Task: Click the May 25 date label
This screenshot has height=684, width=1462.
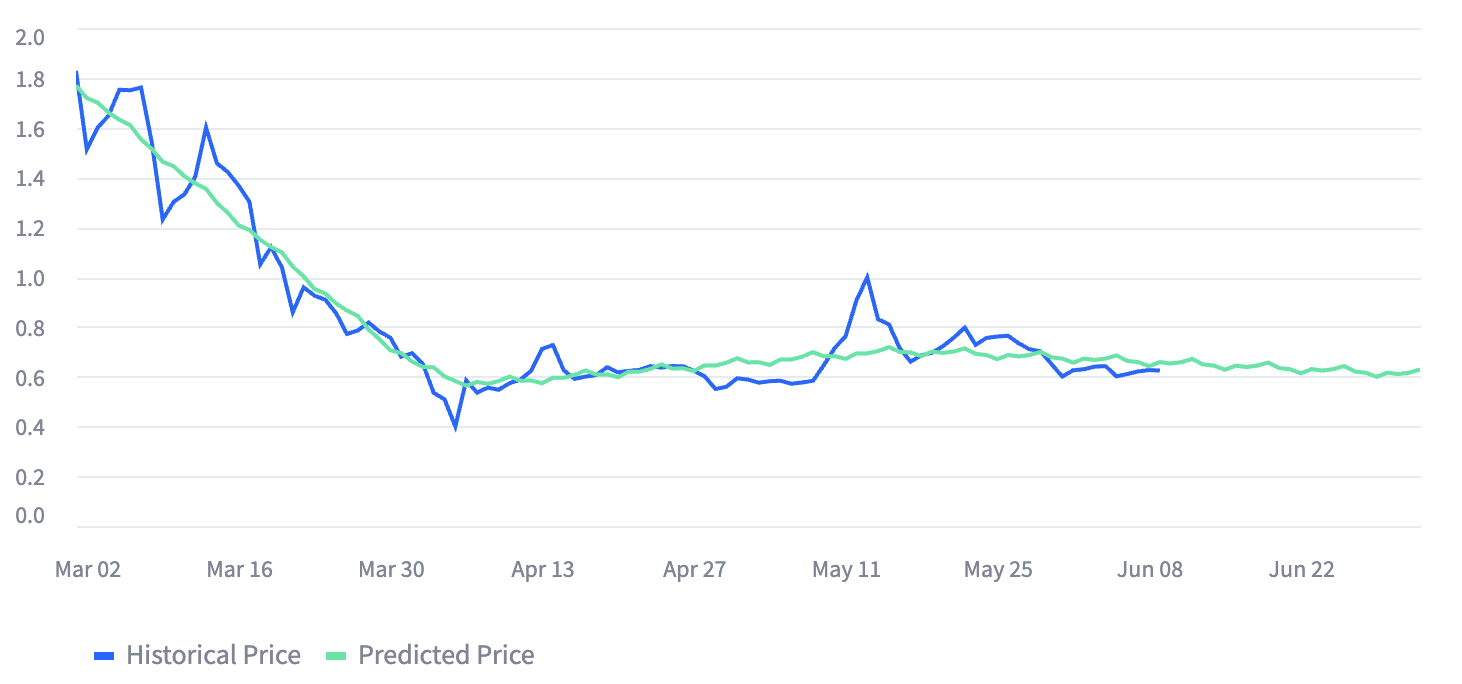Action: click(998, 570)
